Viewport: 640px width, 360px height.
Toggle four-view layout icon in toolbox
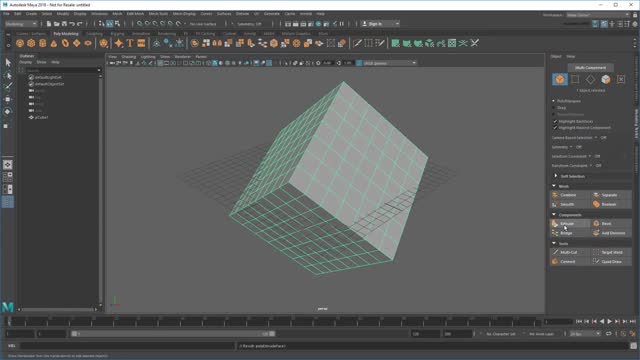(x=8, y=177)
